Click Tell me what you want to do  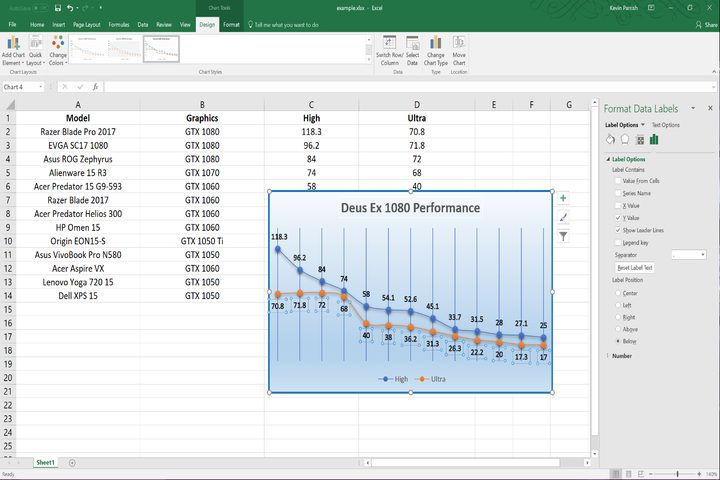[x=283, y=25]
